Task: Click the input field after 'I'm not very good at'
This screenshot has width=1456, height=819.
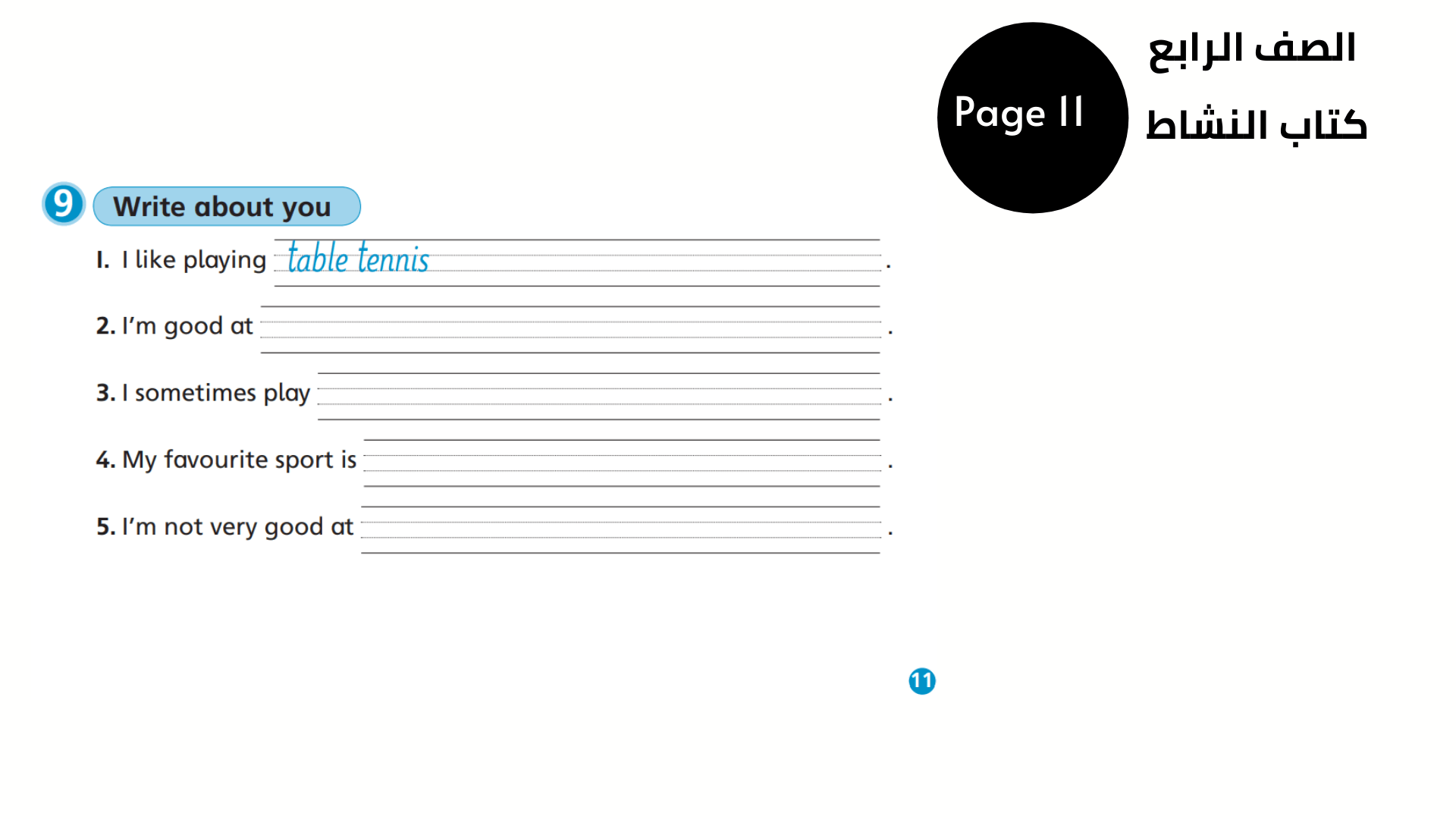Action: click(622, 526)
